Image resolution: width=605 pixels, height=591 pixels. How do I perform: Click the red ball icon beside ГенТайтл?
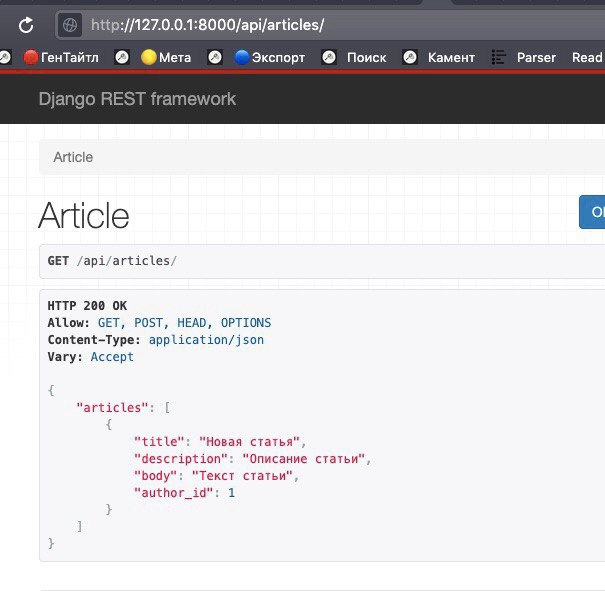(31, 57)
